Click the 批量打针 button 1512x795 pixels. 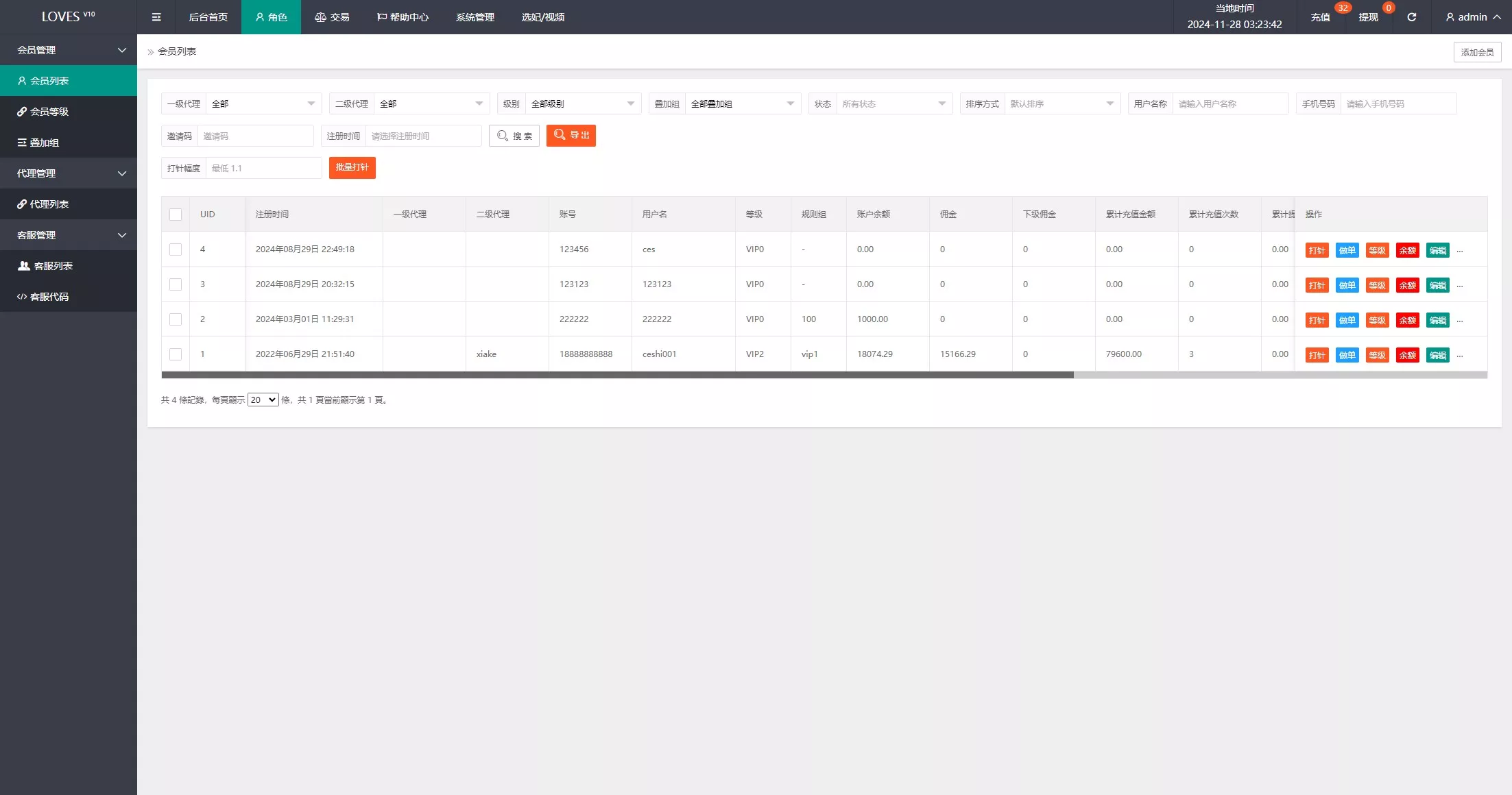352,168
